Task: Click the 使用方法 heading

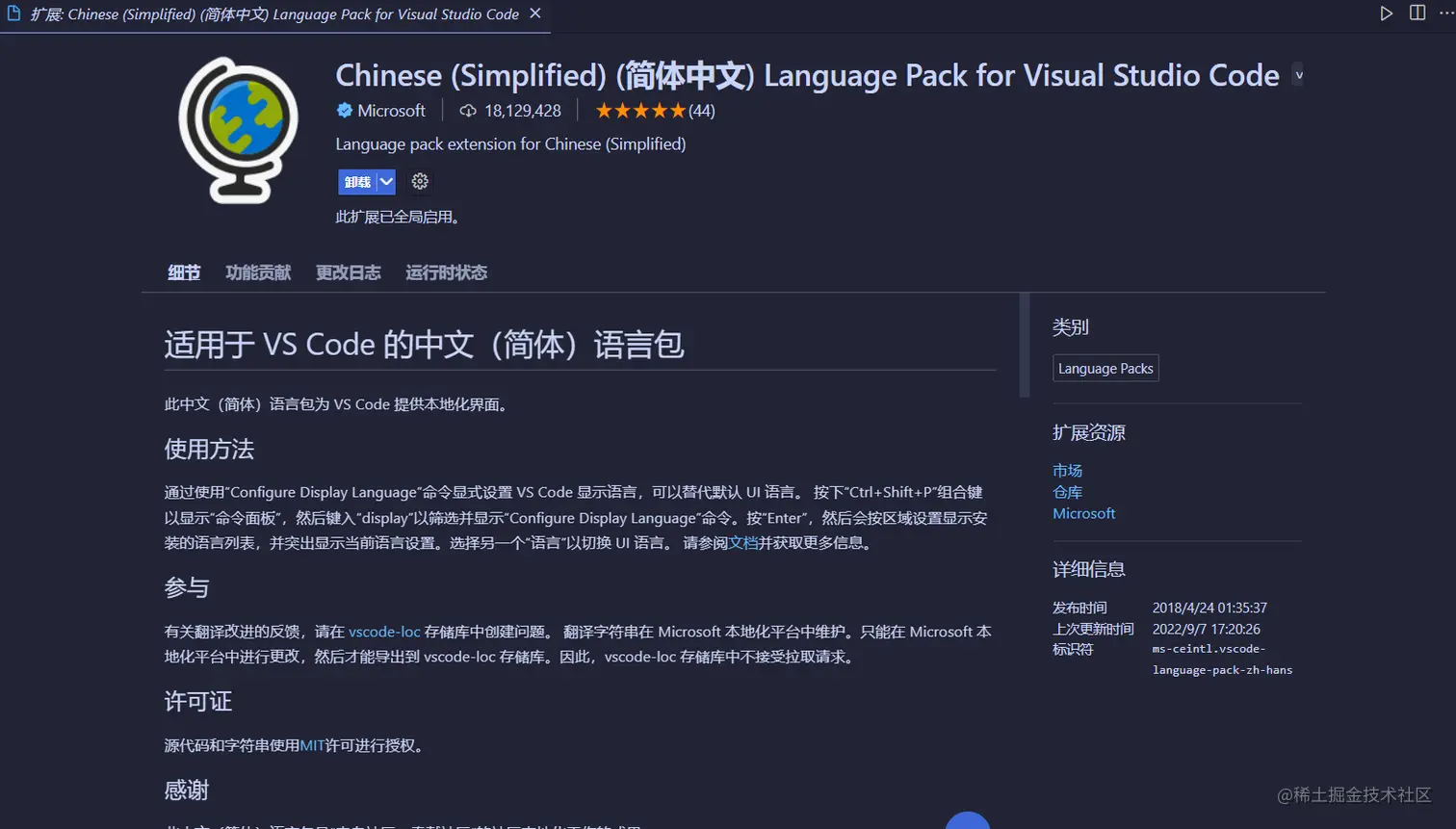Action: pos(209,450)
